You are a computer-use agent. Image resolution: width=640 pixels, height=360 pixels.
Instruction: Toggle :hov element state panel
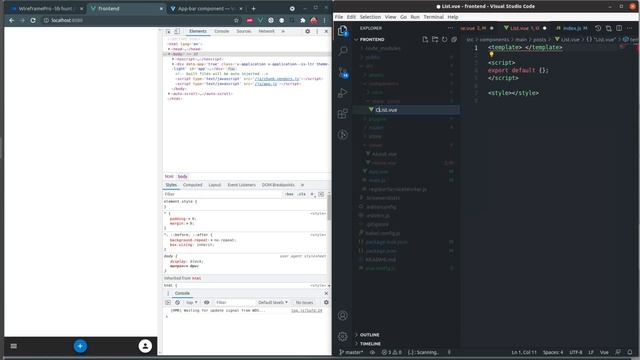[289, 194]
